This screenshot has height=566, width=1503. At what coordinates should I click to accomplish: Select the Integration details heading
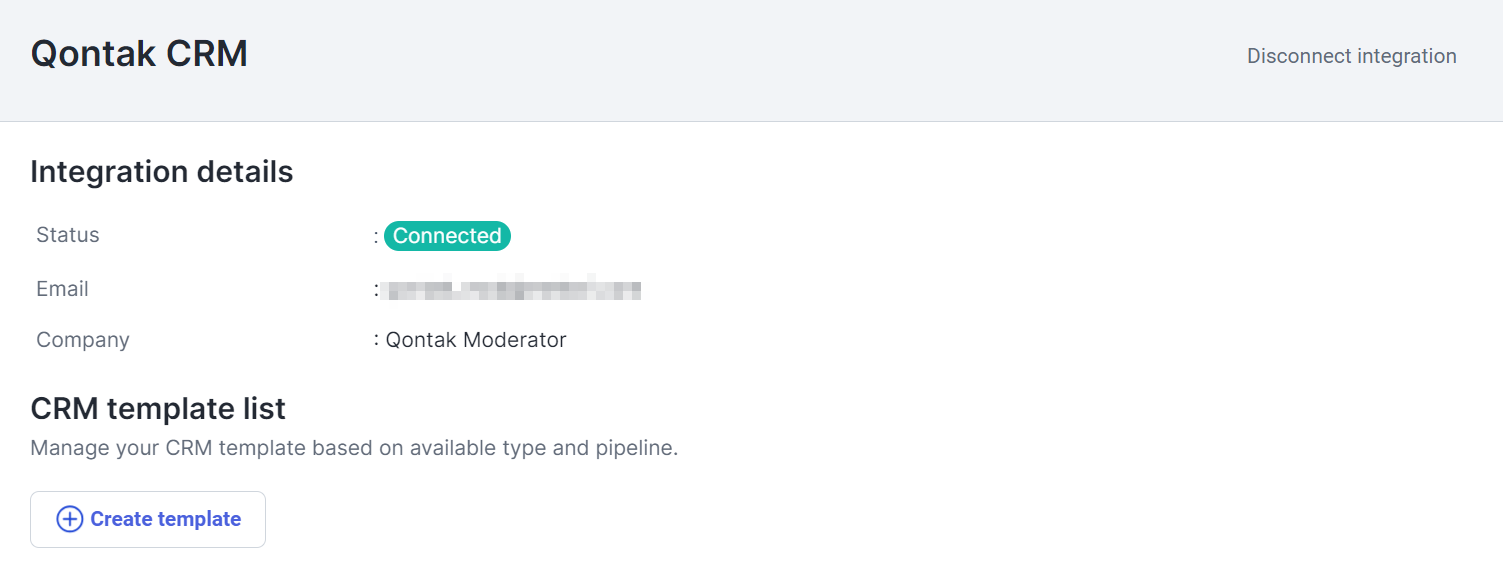[162, 172]
